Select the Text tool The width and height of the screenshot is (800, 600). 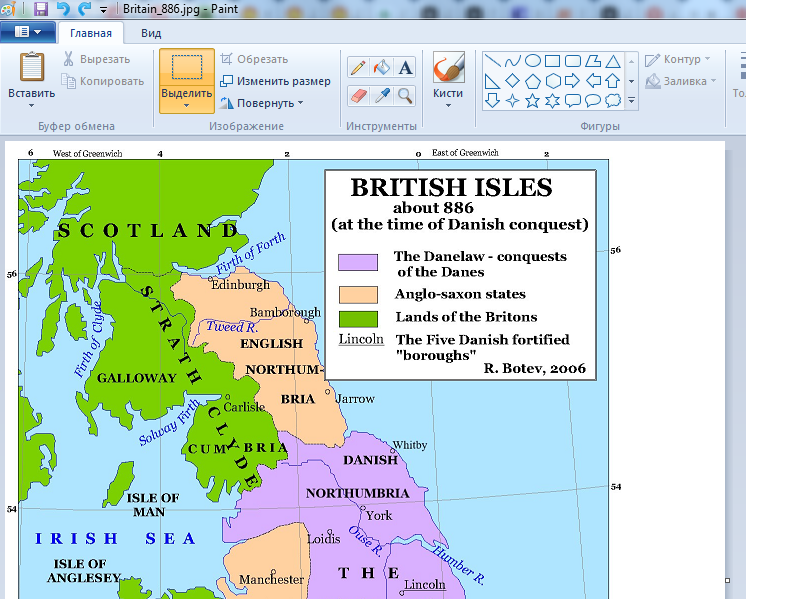click(x=406, y=67)
